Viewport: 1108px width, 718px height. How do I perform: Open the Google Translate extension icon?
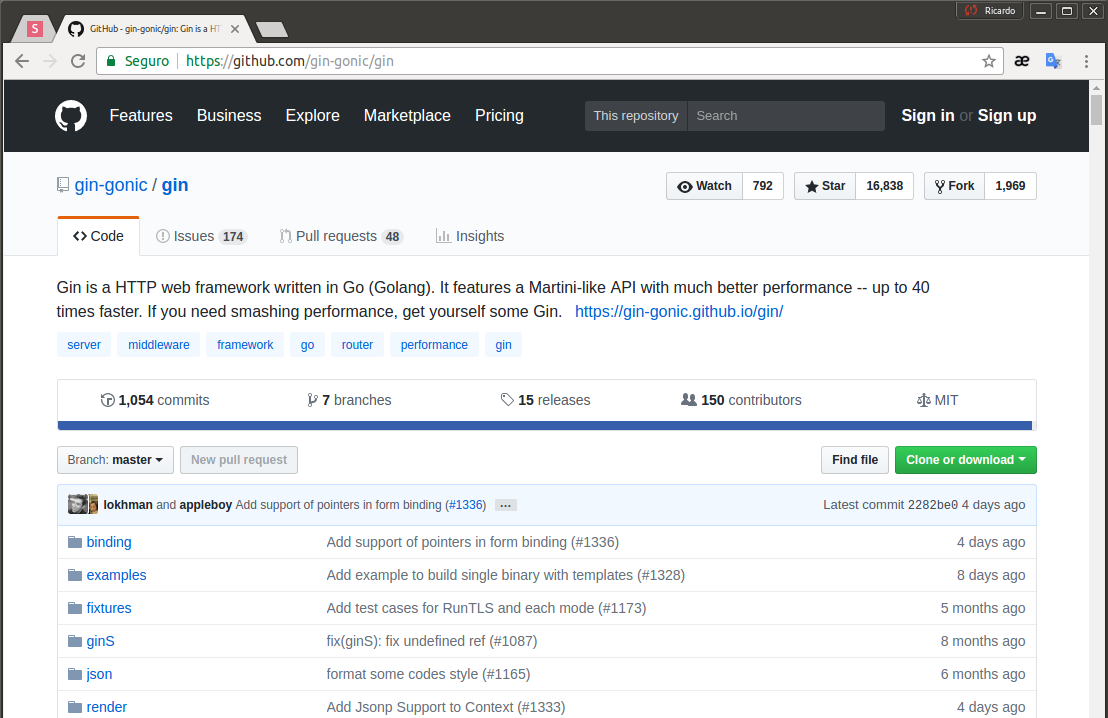click(1053, 61)
